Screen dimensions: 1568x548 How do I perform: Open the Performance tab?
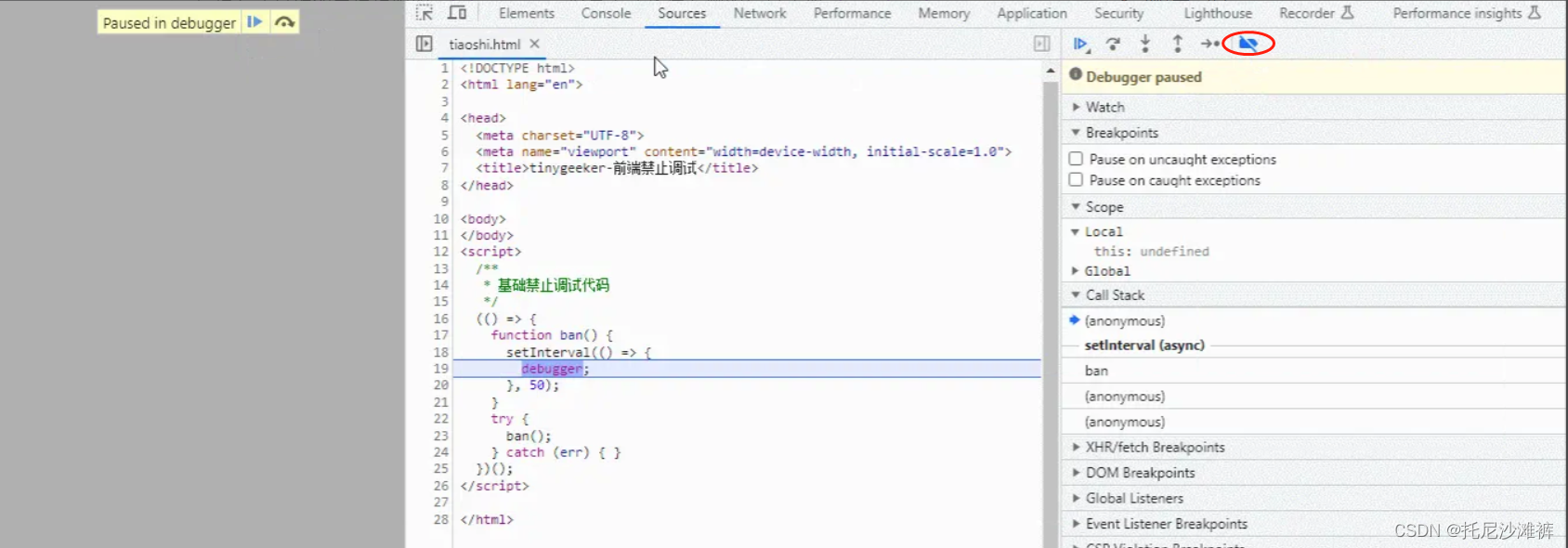tap(852, 13)
